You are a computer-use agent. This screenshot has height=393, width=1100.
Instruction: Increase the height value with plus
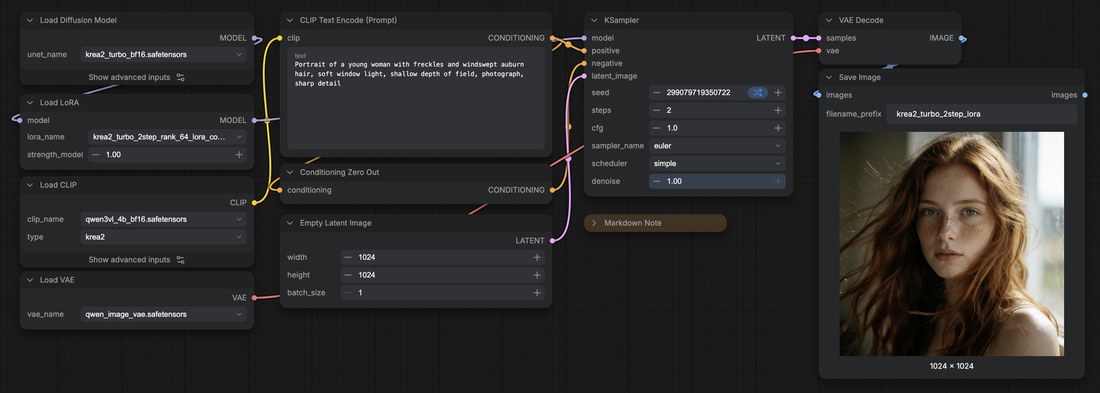[x=537, y=275]
